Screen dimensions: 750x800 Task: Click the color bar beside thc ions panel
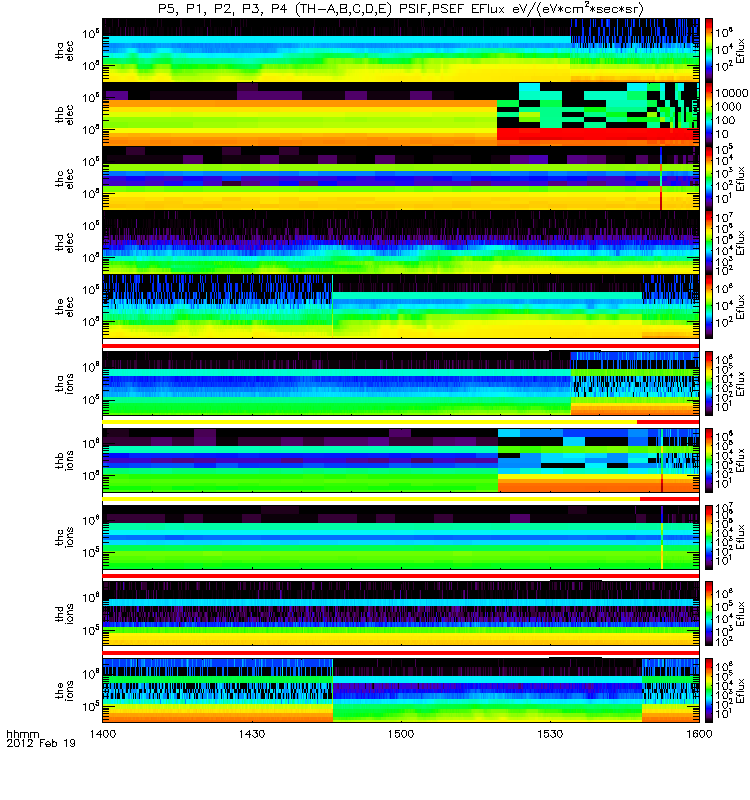point(709,537)
